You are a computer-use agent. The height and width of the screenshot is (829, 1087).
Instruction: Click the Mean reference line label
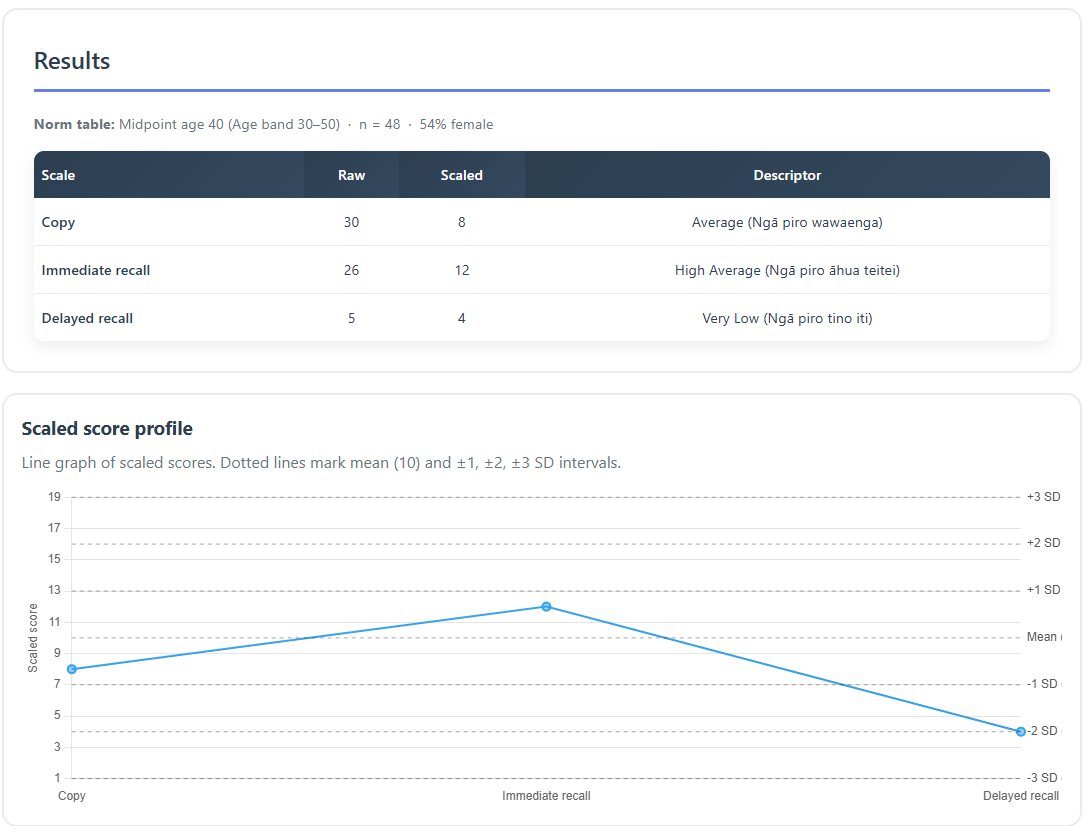(1042, 637)
